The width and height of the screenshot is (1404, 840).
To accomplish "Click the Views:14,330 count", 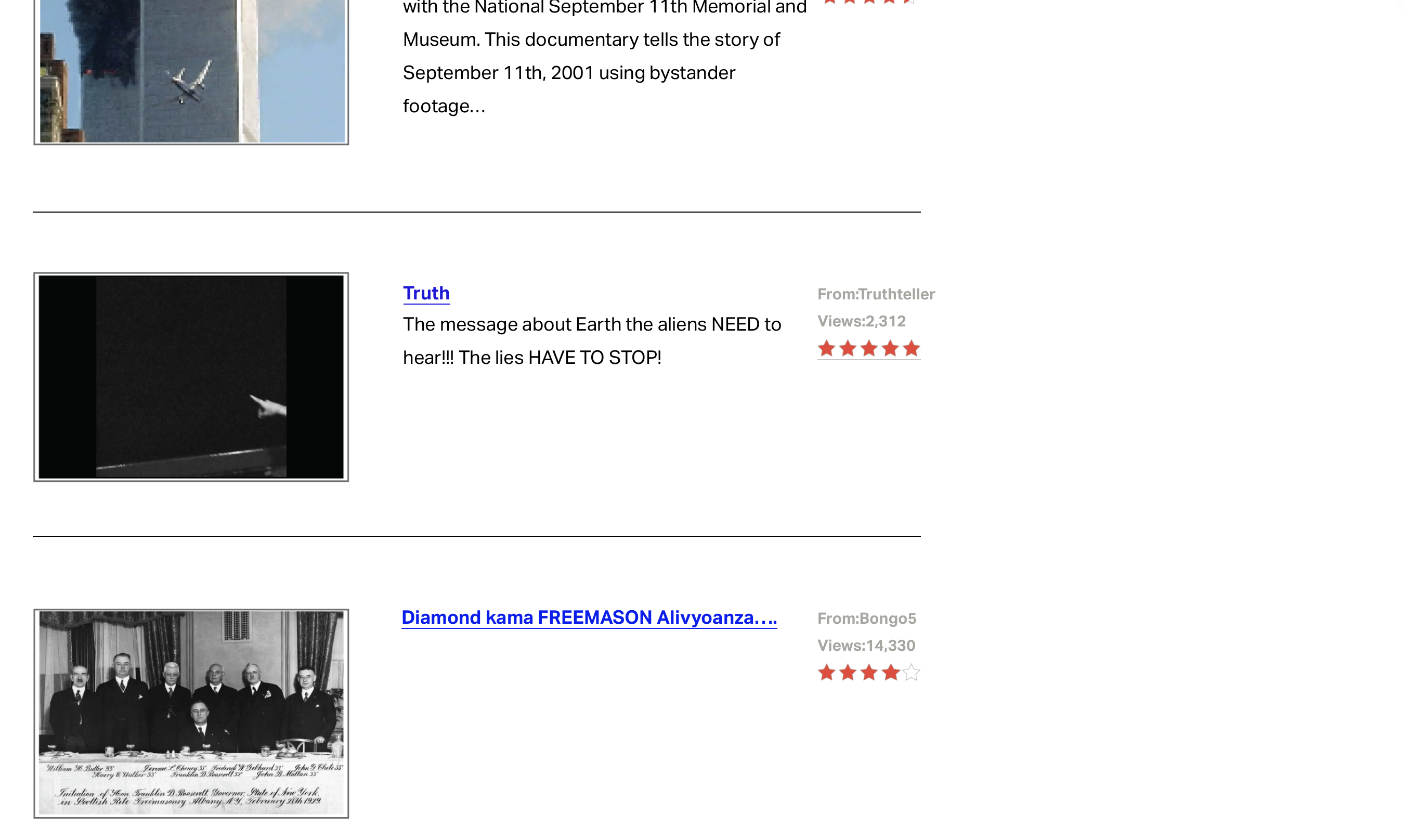I will 866,645.
